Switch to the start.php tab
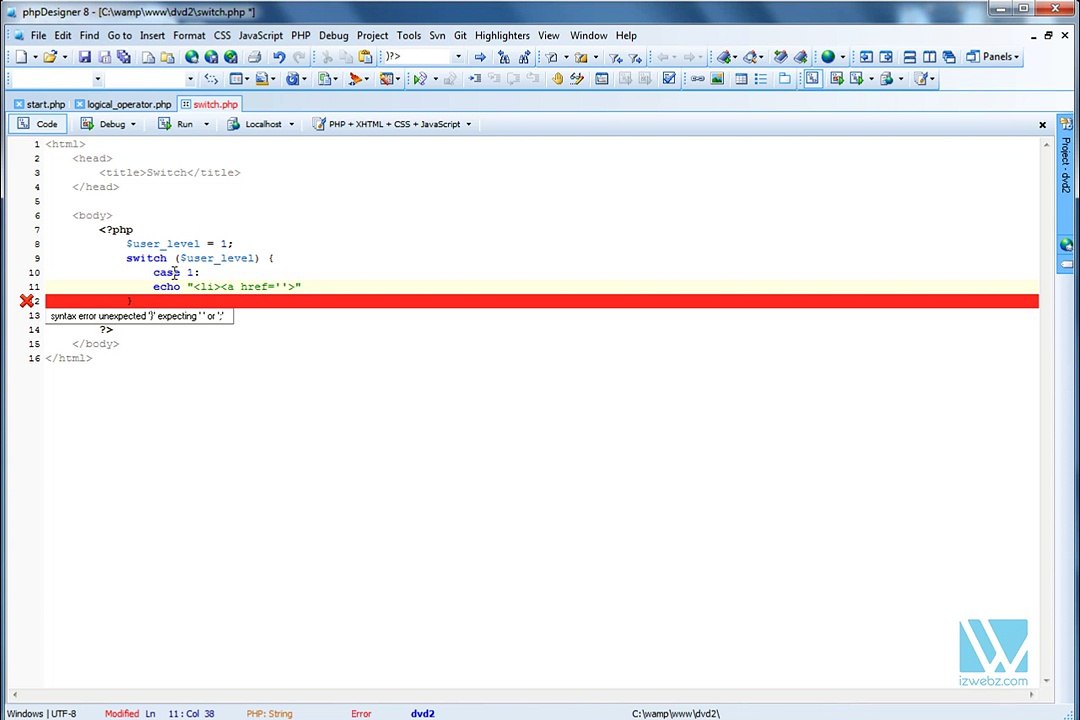1080x720 pixels. (x=40, y=104)
